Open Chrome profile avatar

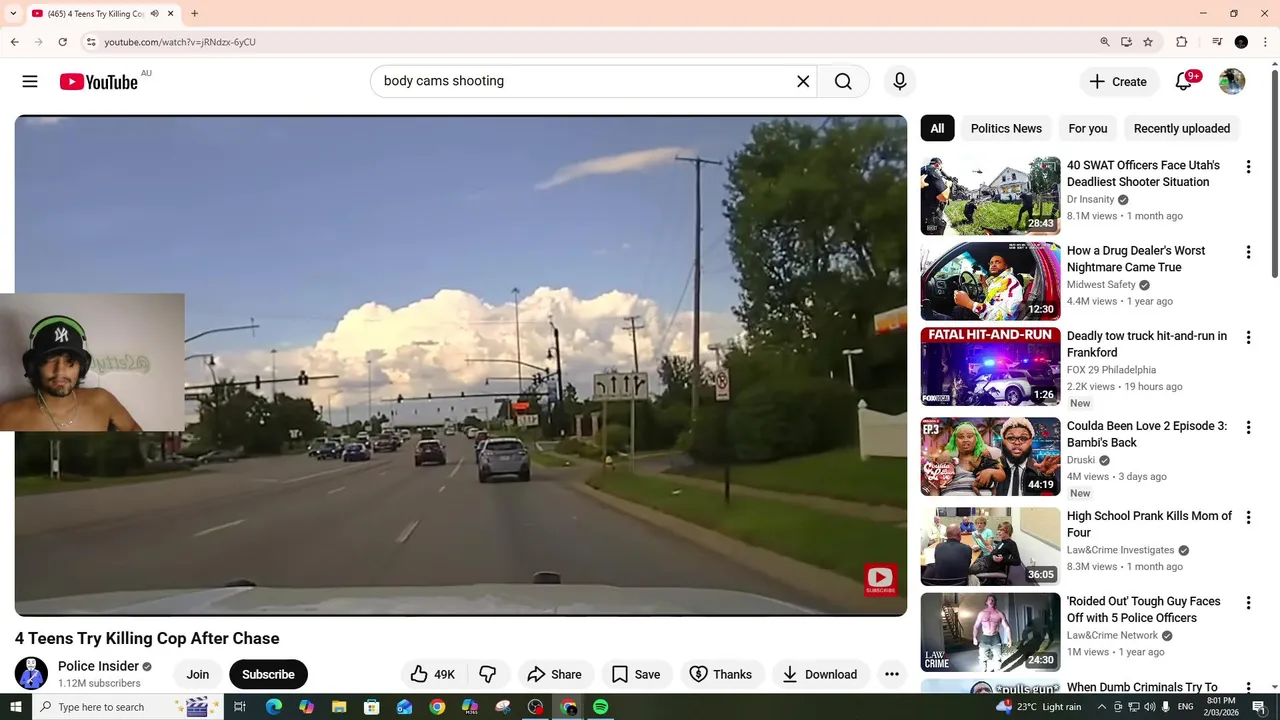pos(1241,42)
